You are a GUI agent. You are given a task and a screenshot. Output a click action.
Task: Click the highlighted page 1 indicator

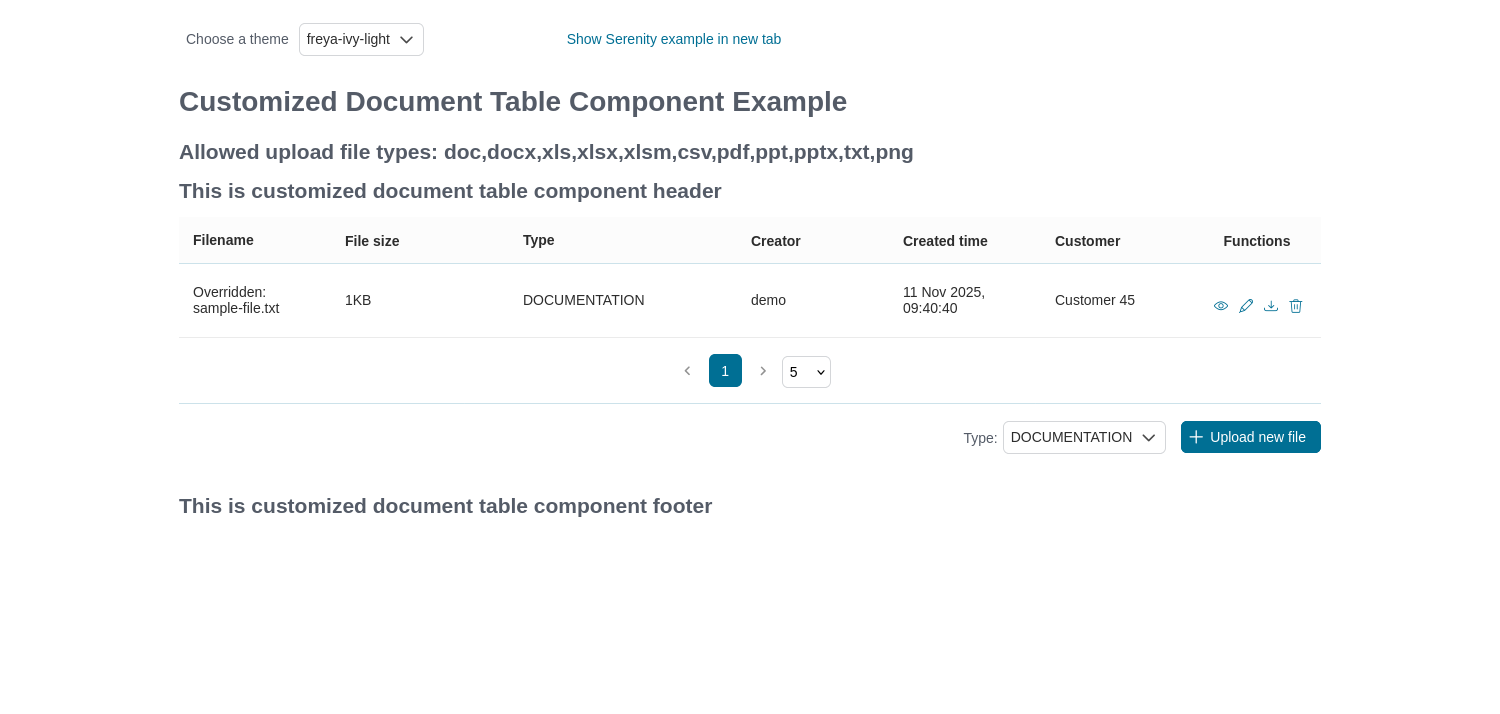725,370
